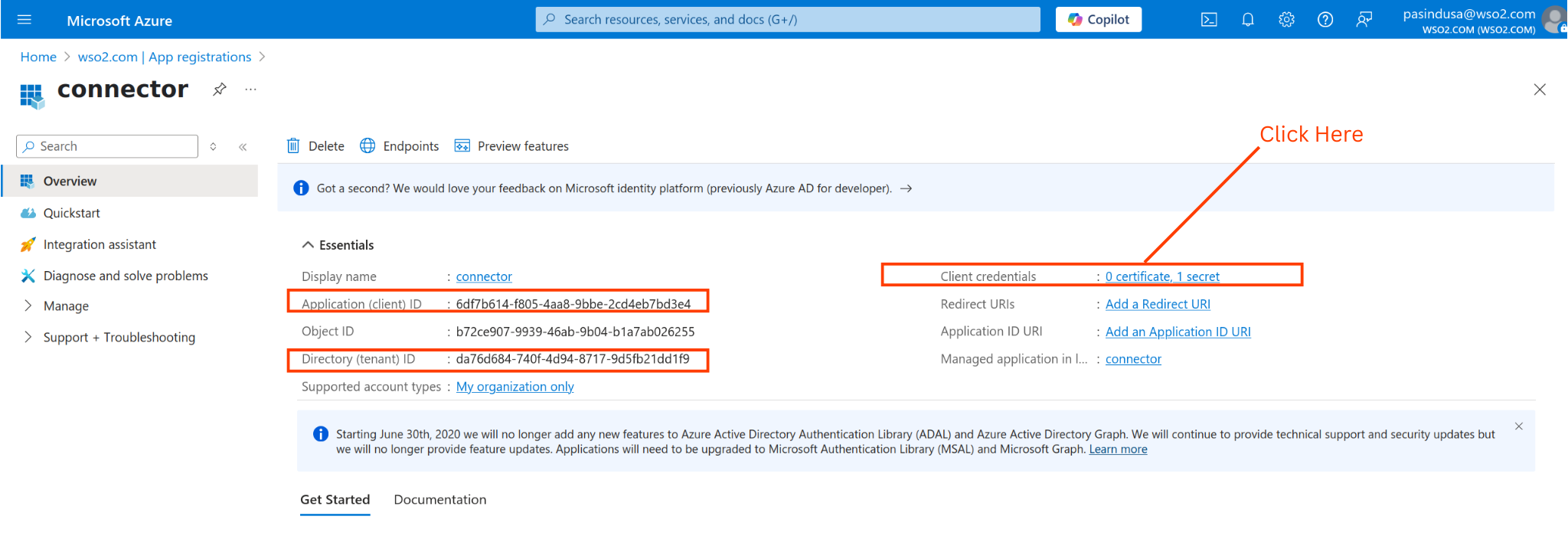Open the portal hamburger menu

coord(24,20)
